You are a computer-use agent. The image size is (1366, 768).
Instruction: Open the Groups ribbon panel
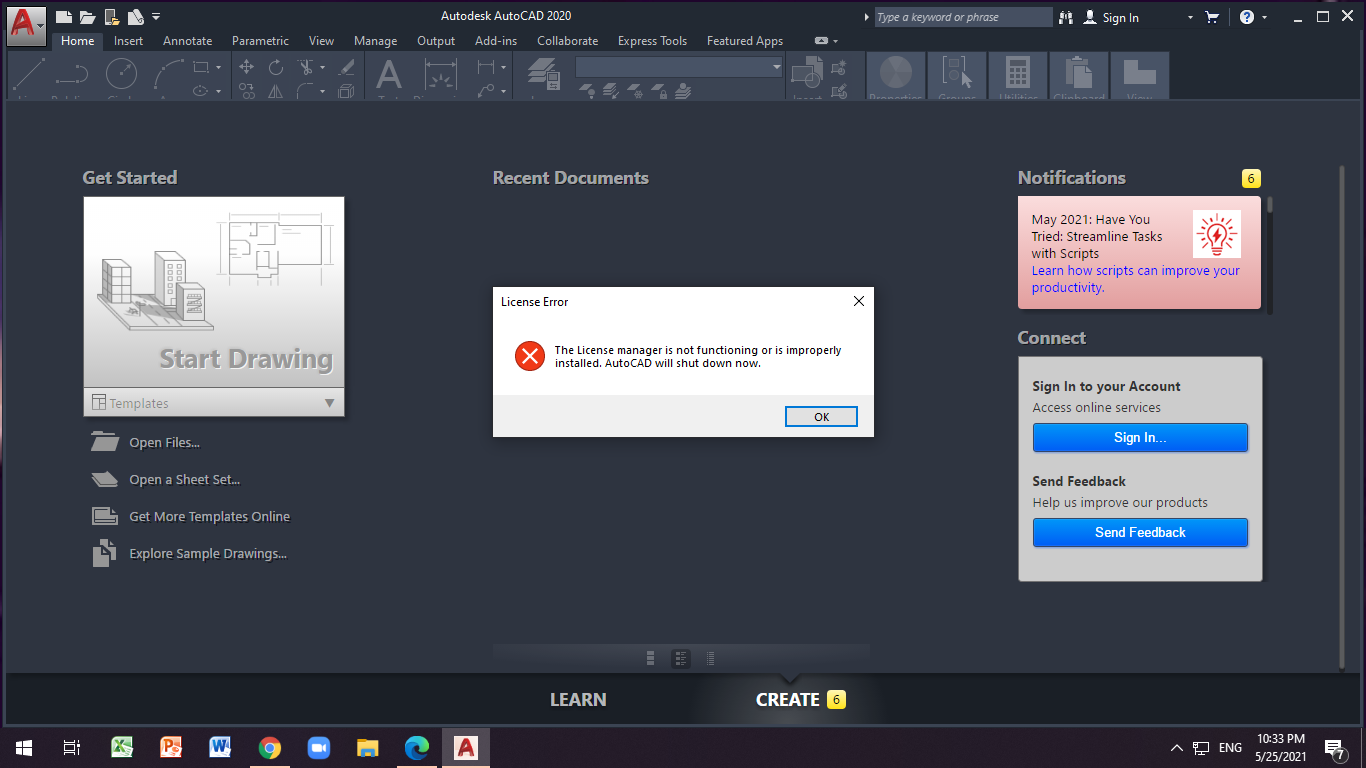(x=956, y=76)
